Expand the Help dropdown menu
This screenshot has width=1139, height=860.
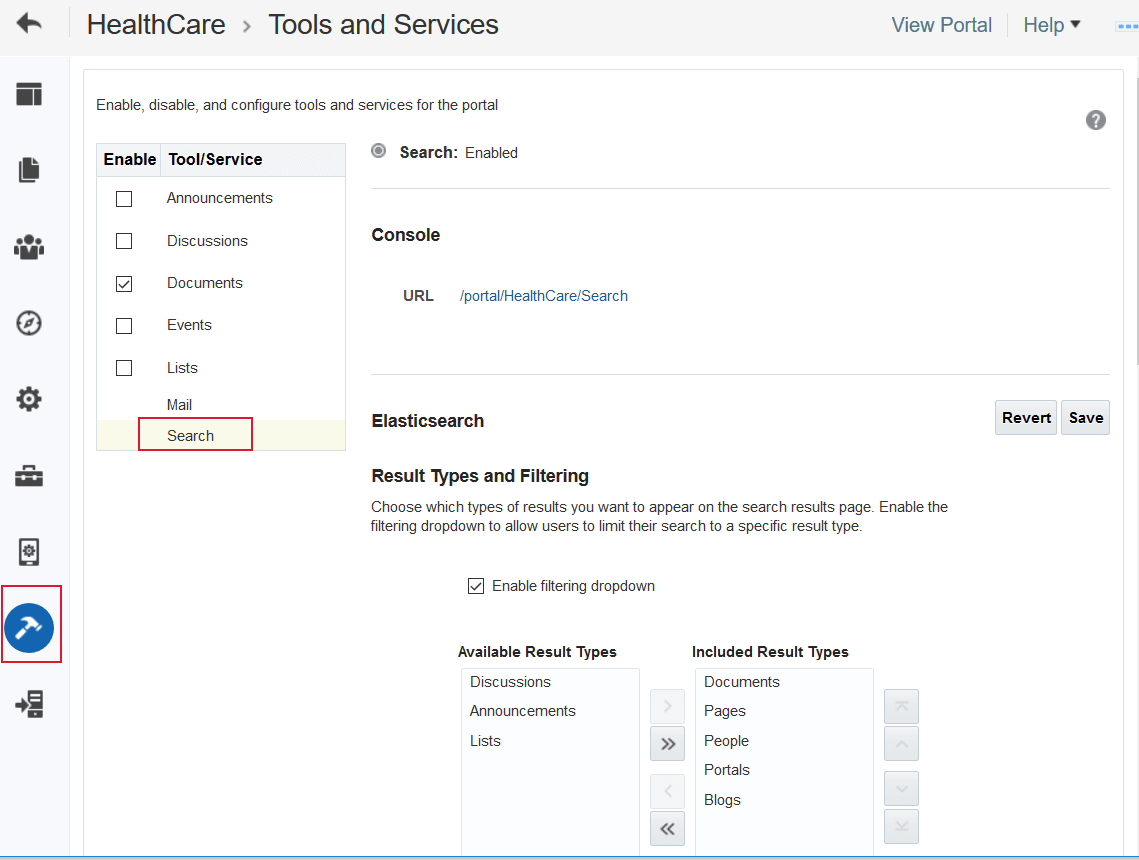(1051, 25)
